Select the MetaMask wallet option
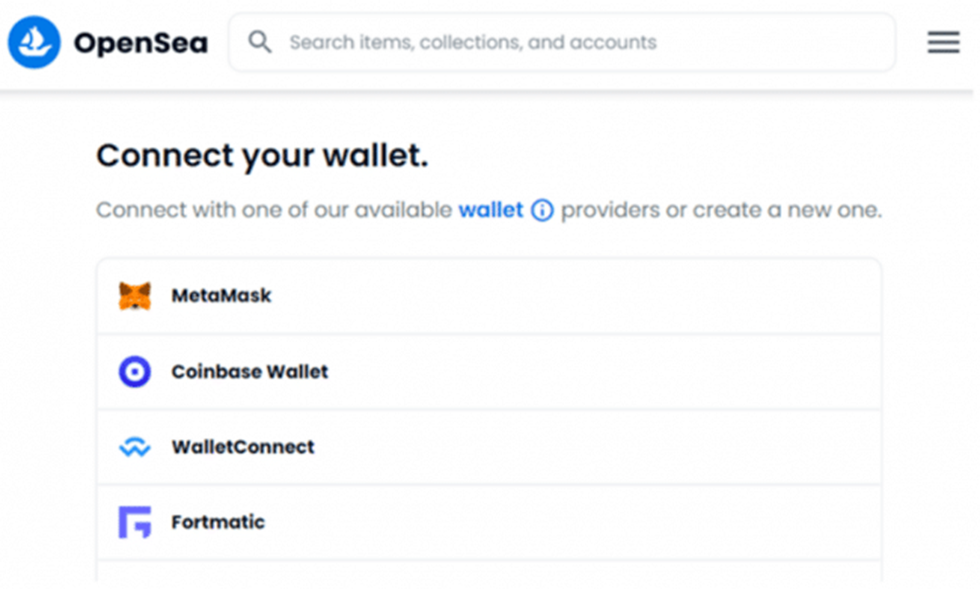Screen dimensions: 980x589 click(489, 296)
